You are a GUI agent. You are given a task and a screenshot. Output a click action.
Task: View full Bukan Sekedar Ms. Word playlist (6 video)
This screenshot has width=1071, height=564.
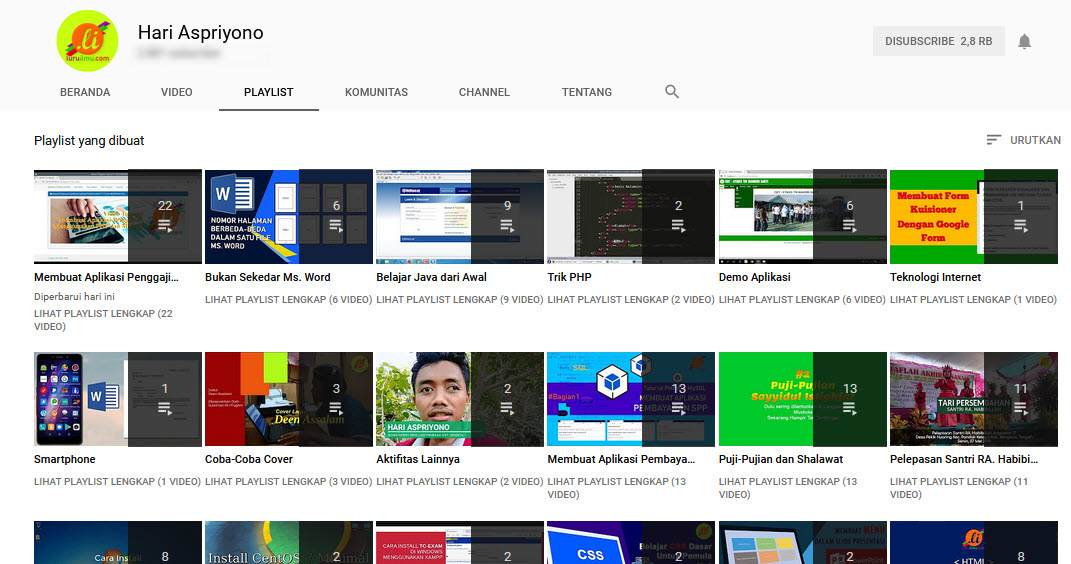[x=288, y=299]
